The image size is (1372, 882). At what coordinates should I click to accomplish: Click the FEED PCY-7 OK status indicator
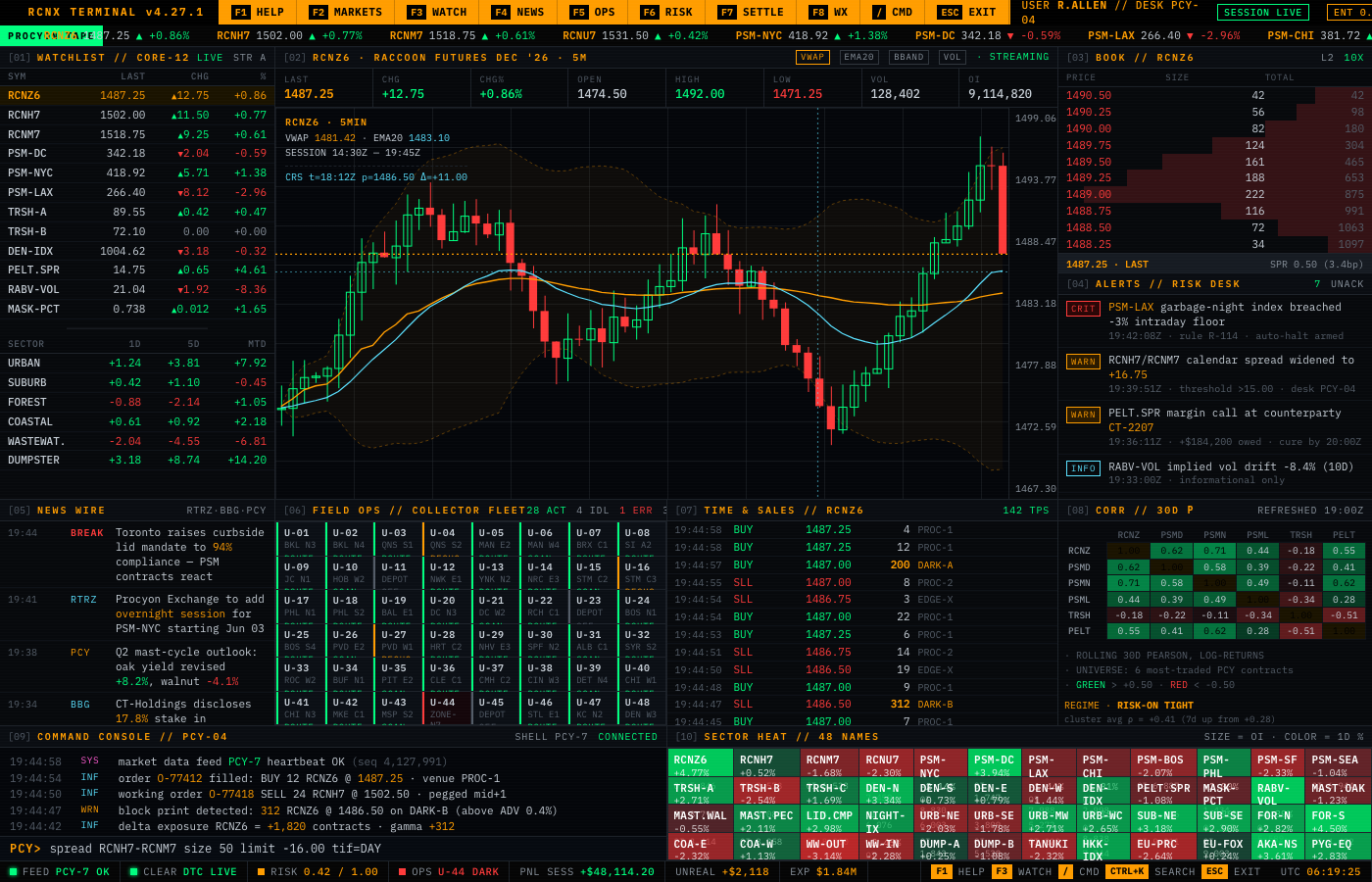[x=59, y=871]
